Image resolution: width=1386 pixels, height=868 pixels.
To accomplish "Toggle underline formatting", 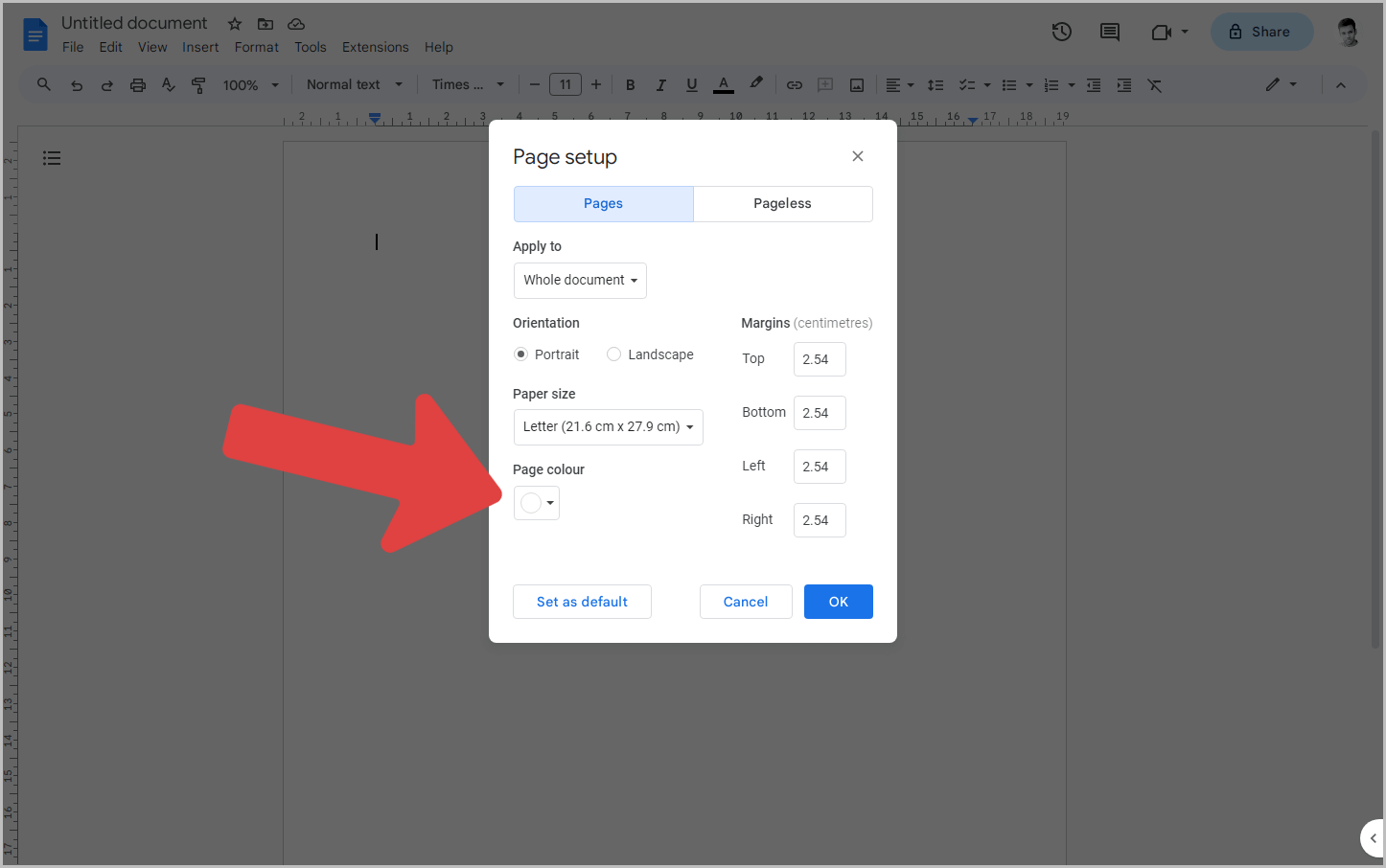I will pyautogui.click(x=691, y=84).
